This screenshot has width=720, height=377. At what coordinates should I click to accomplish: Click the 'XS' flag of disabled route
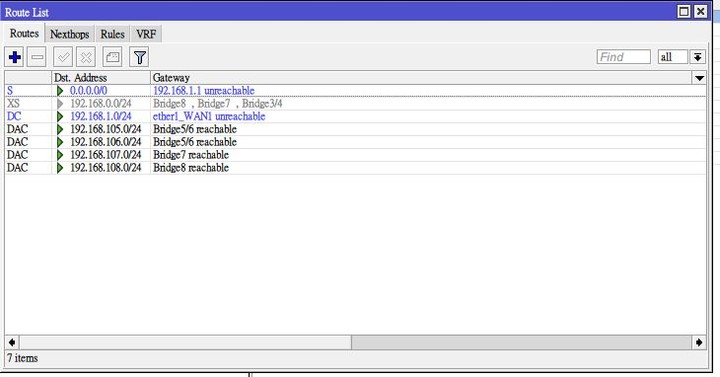click(x=13, y=104)
